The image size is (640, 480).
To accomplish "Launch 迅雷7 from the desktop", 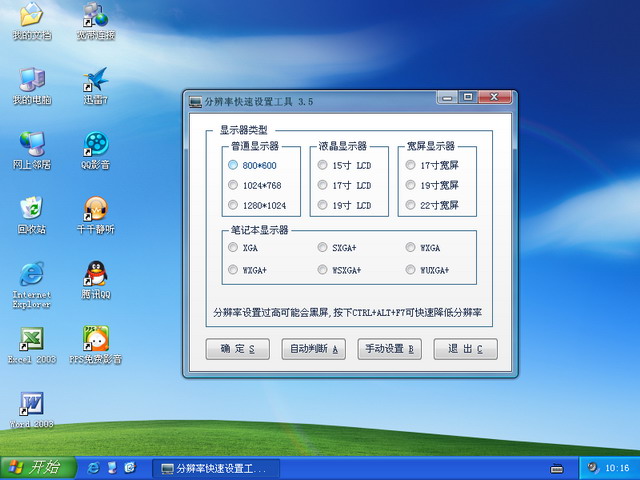I will point(96,81).
